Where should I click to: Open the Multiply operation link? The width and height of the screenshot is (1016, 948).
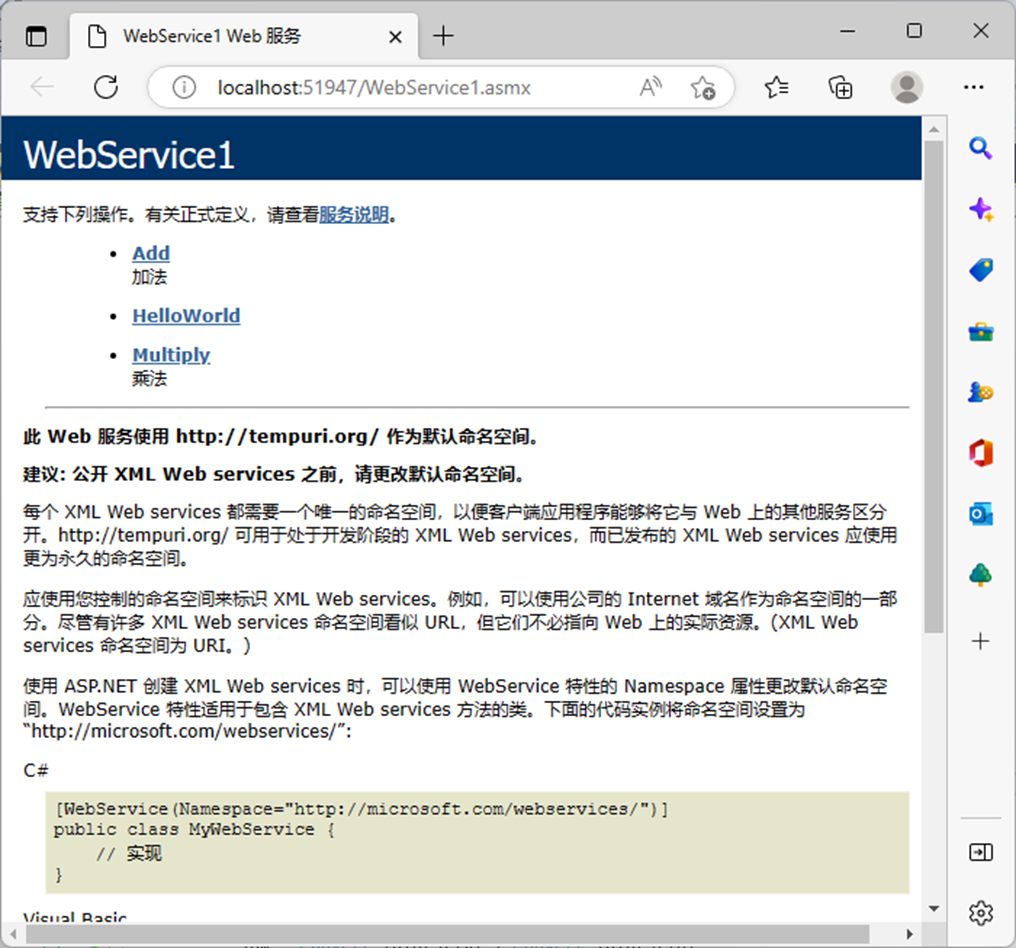point(171,355)
